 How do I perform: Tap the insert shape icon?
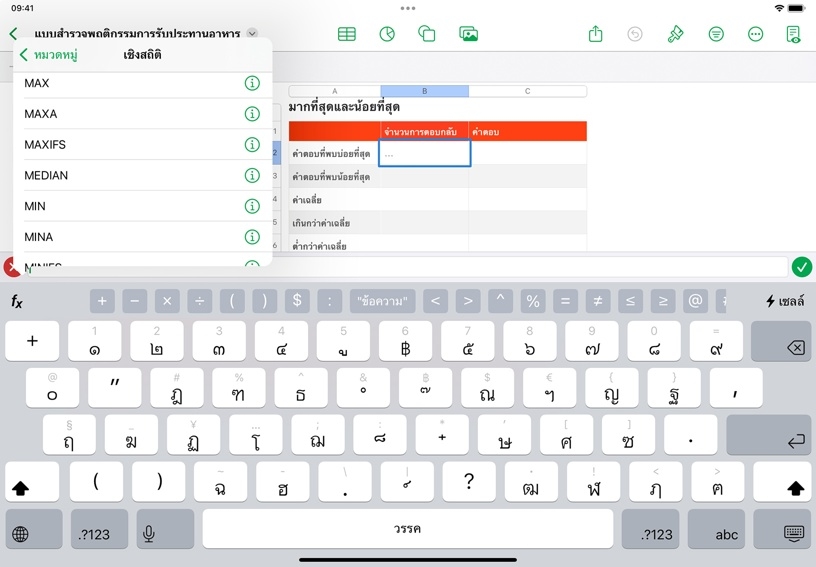[427, 34]
